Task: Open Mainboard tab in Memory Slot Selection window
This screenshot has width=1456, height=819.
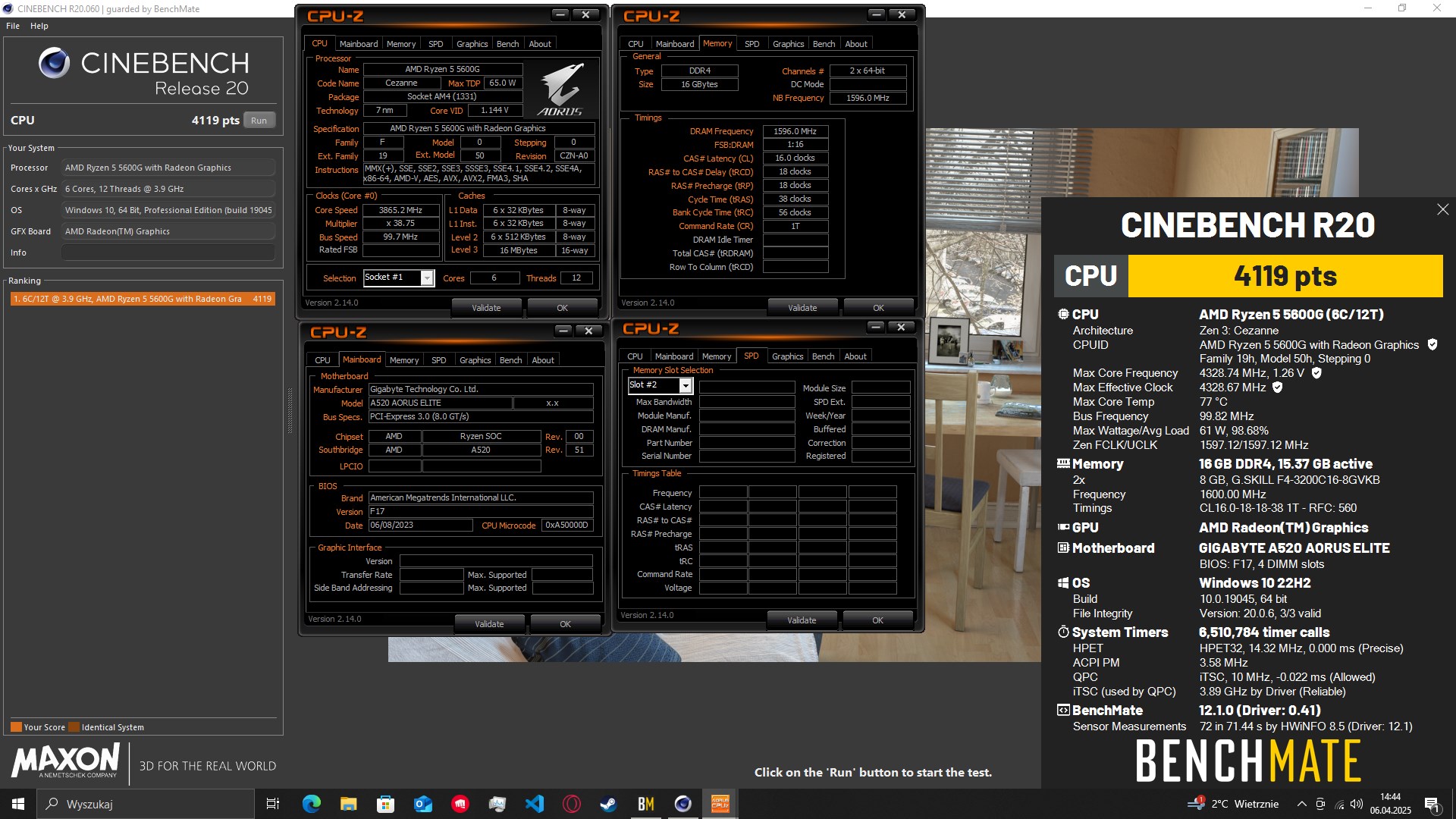Action: pos(674,356)
